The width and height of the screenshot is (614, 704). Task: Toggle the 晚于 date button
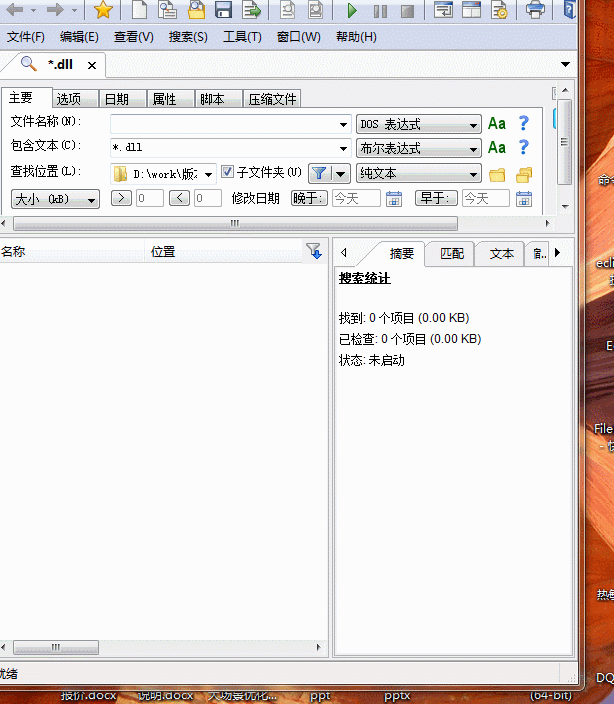coord(310,198)
